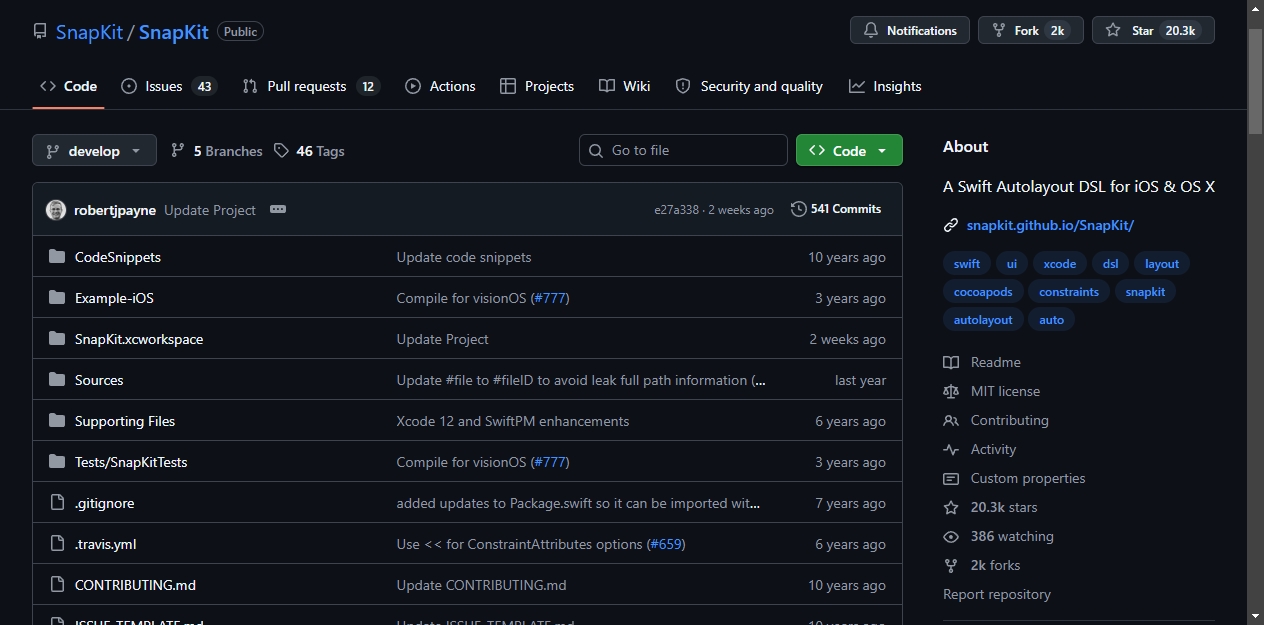Screen dimensions: 1264x625
Task: Switch to the Code tab
Action: pos(68,86)
